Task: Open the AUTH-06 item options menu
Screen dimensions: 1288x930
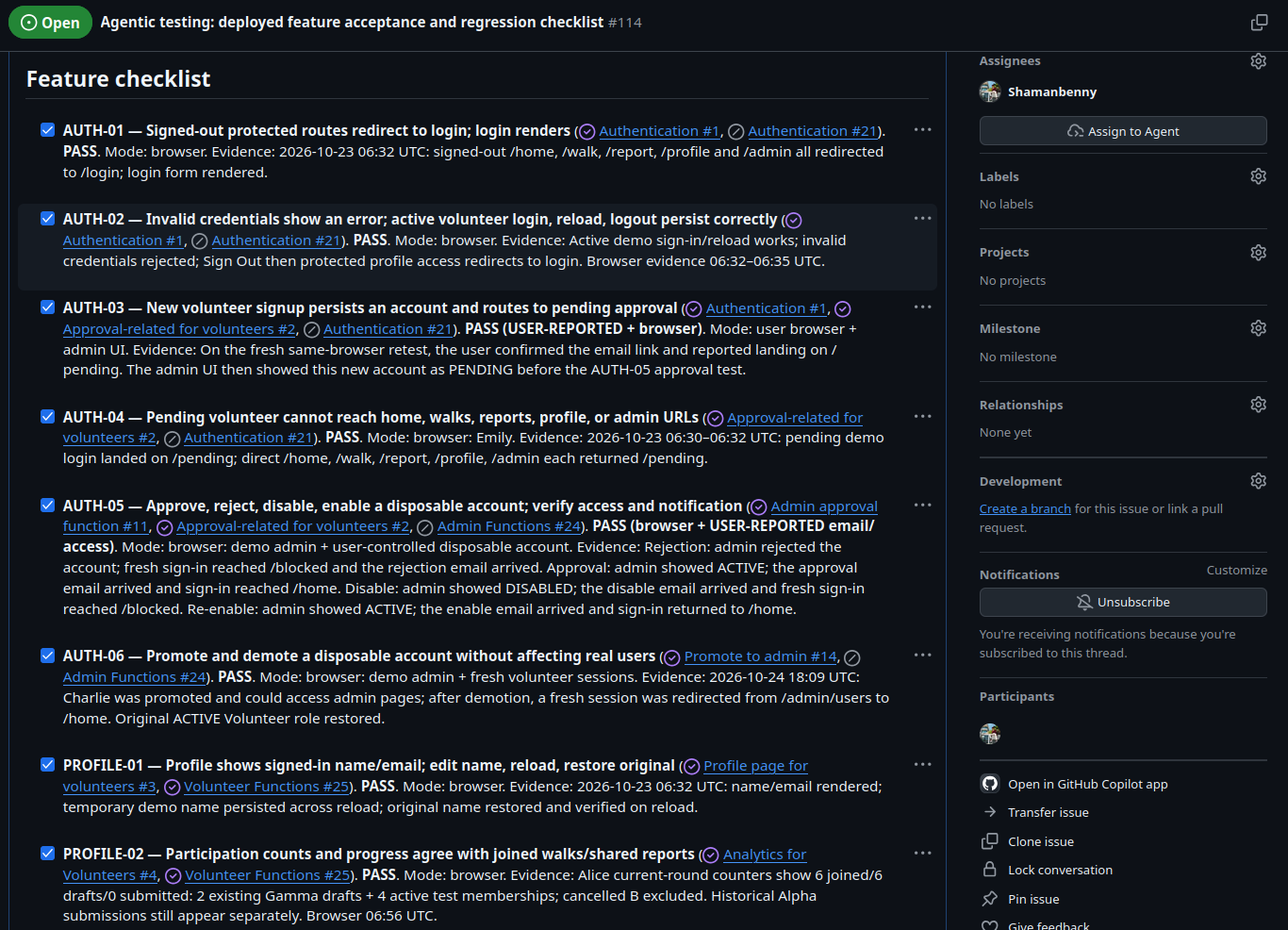Action: click(922, 656)
